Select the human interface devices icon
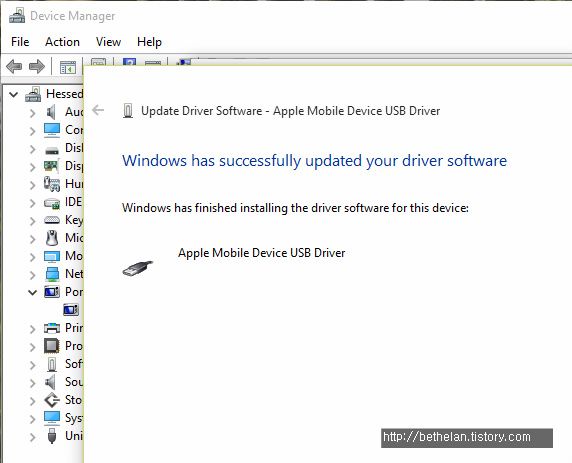The image size is (572, 463). tap(52, 184)
